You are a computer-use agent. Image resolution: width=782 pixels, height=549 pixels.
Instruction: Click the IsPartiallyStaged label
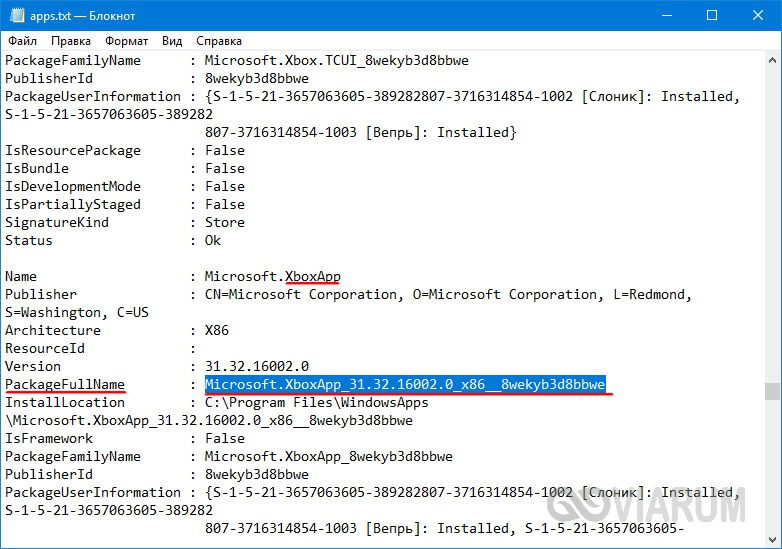[x=73, y=204]
